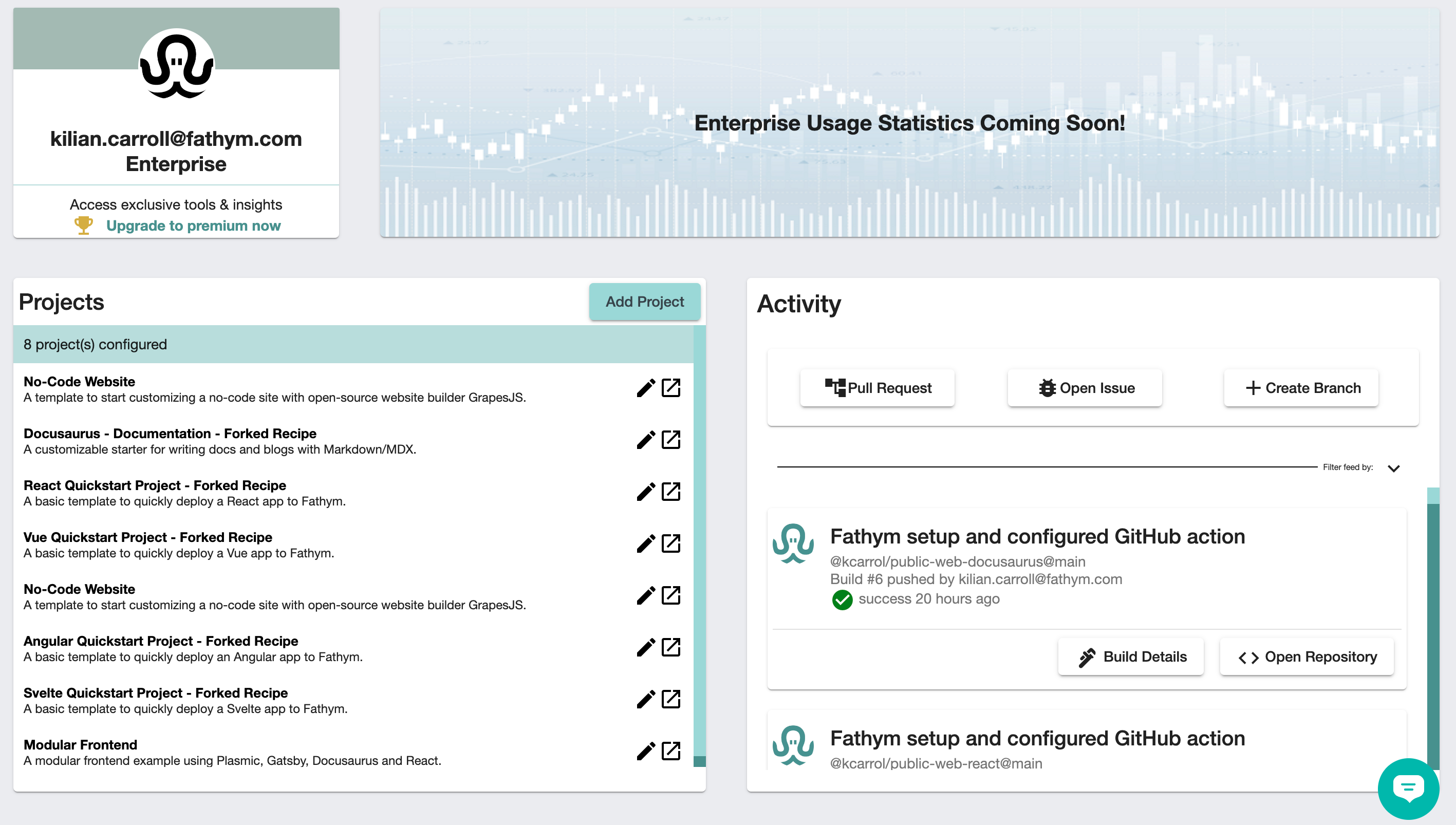Edit the second No-Code Website project
Viewport: 1456px width, 825px height.
(645, 595)
